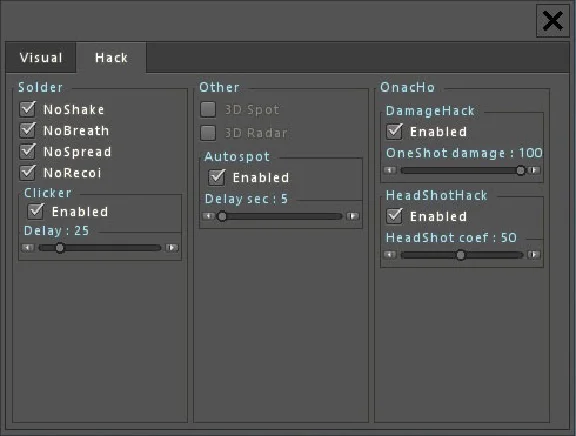Image resolution: width=576 pixels, height=436 pixels.
Task: Uncheck the NoShake checkbox
Action: (28, 109)
